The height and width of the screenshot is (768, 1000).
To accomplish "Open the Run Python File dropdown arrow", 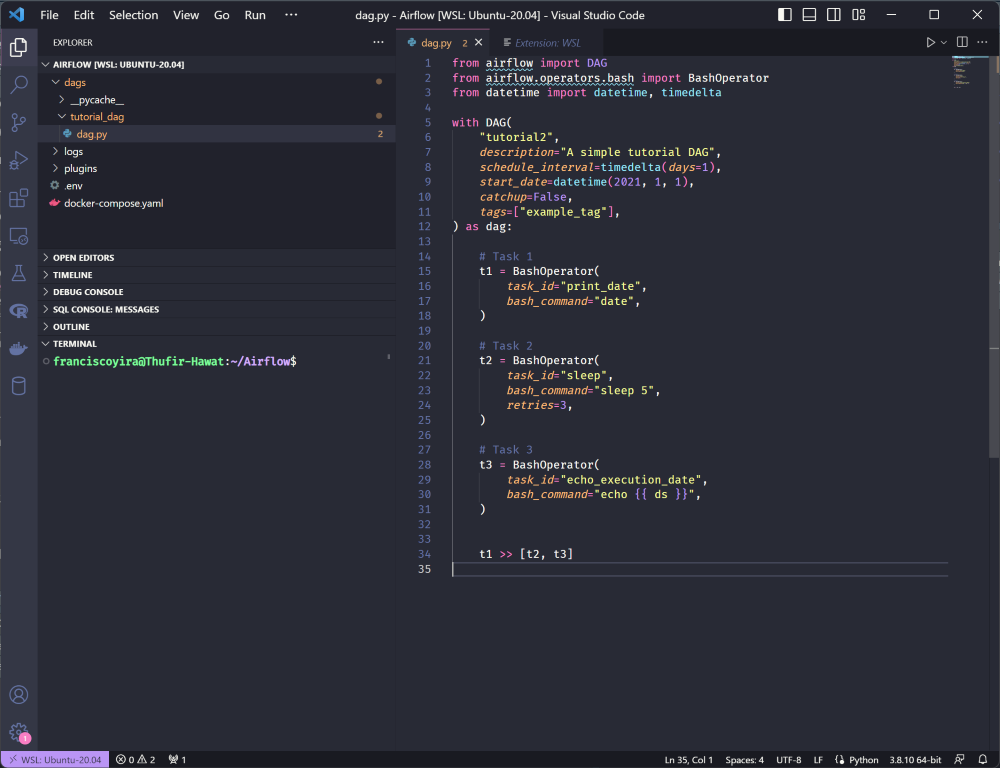I will (x=943, y=43).
